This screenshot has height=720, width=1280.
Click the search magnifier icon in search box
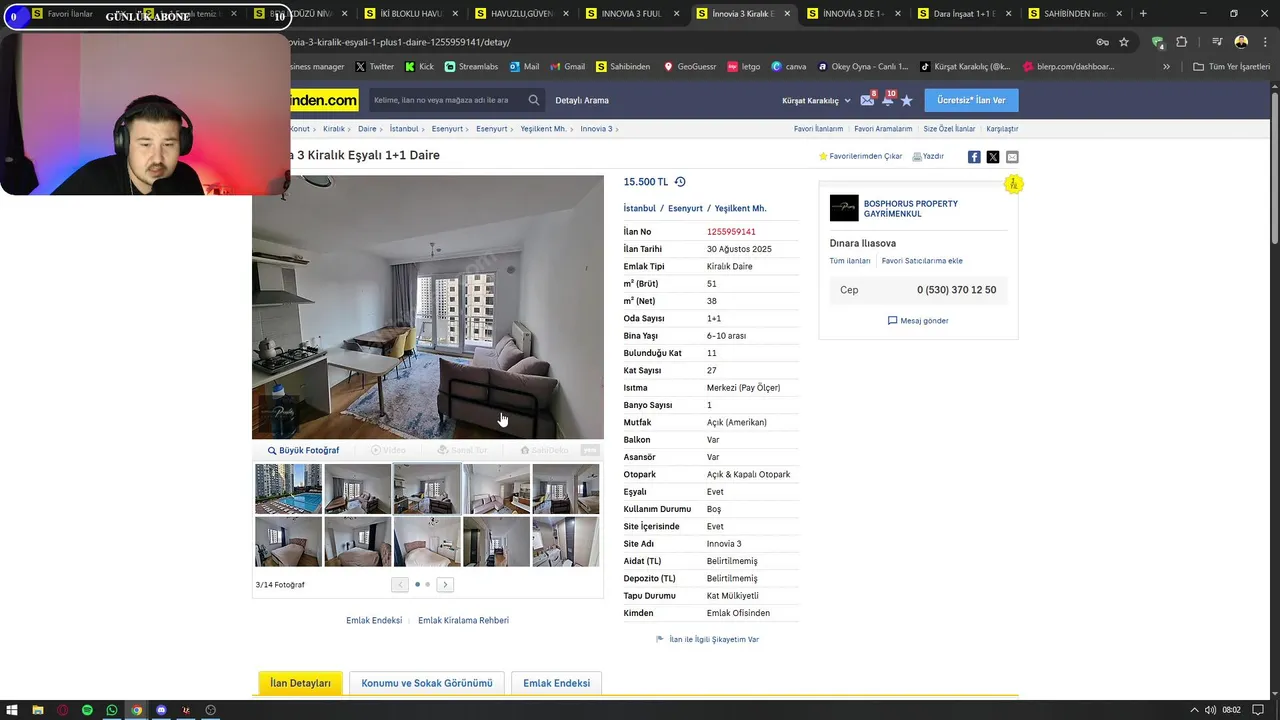coord(534,100)
